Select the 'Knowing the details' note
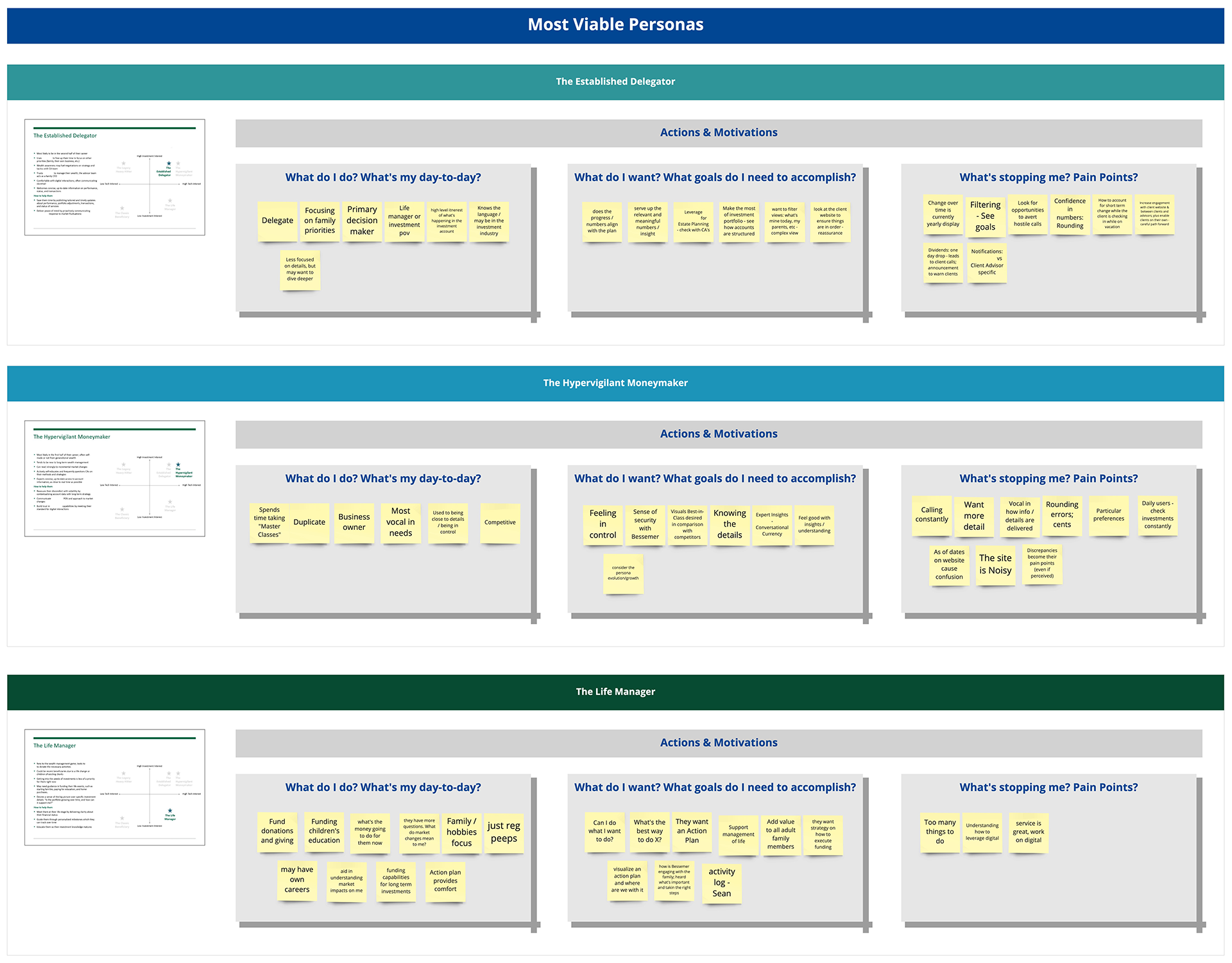1232x963 pixels. click(x=730, y=525)
